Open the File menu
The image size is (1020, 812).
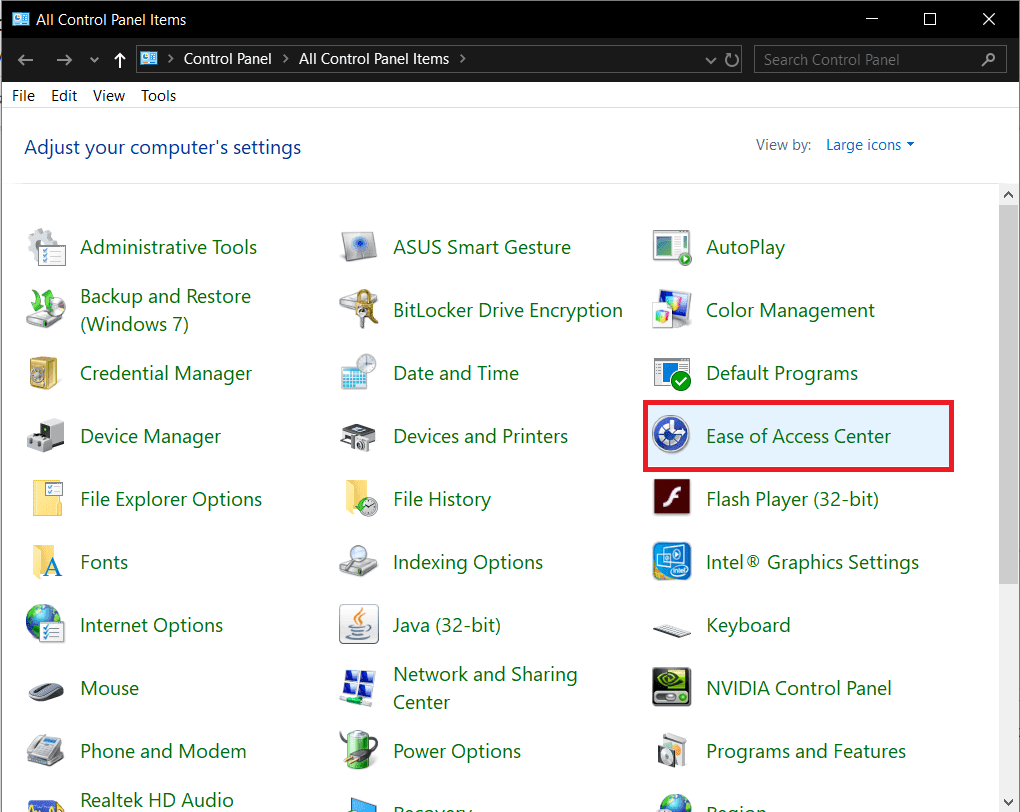click(23, 96)
